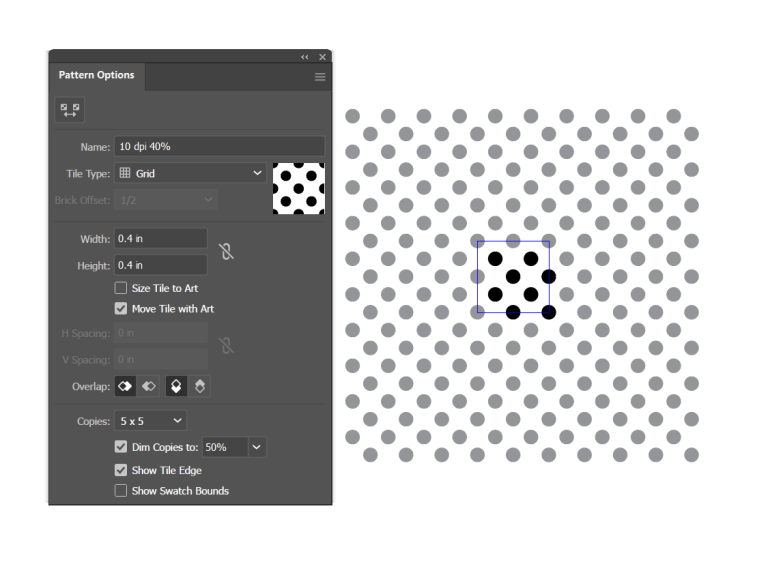Open the Pattern Options panel menu

[x=320, y=77]
